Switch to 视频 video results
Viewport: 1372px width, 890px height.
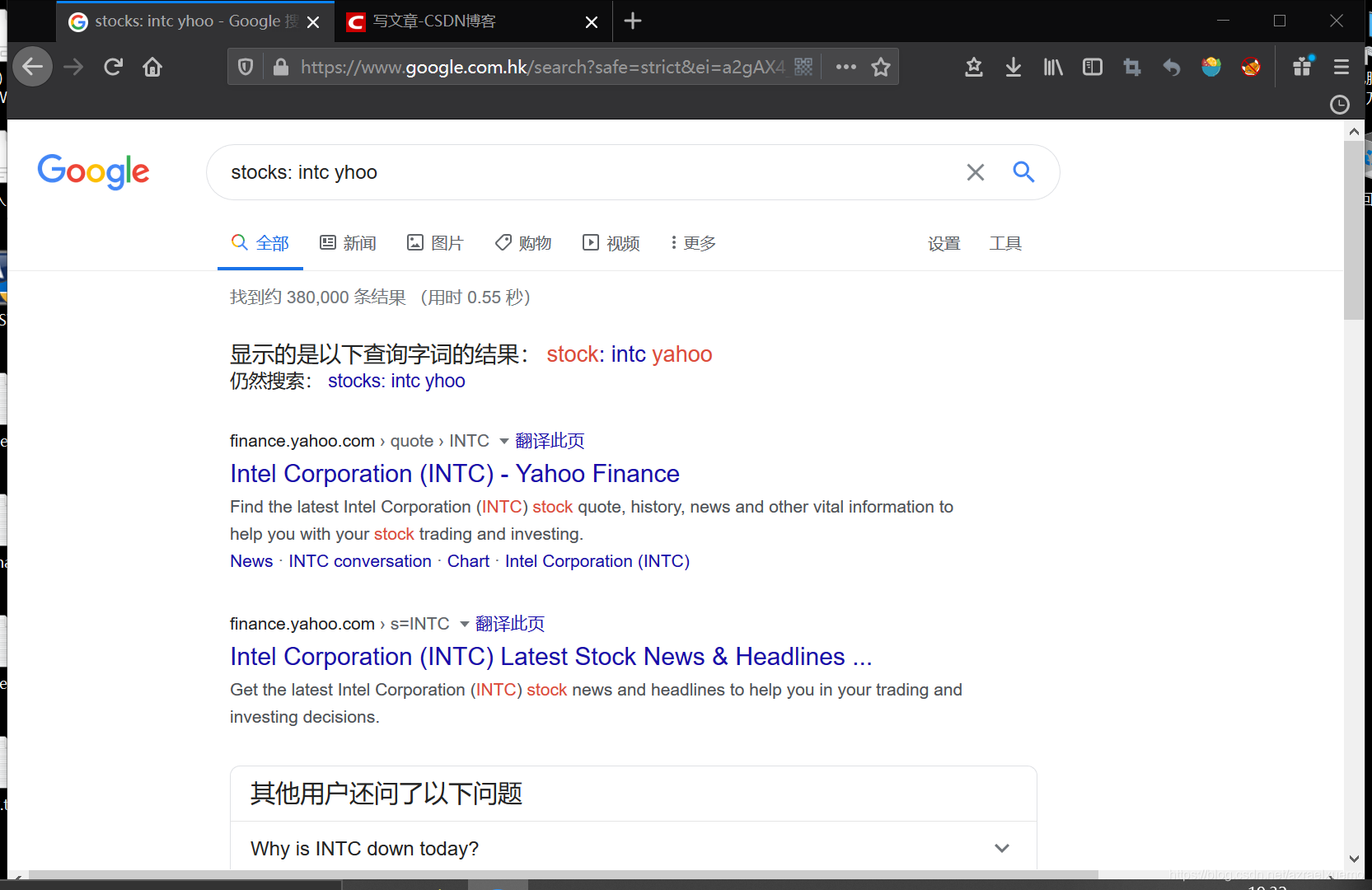point(611,243)
